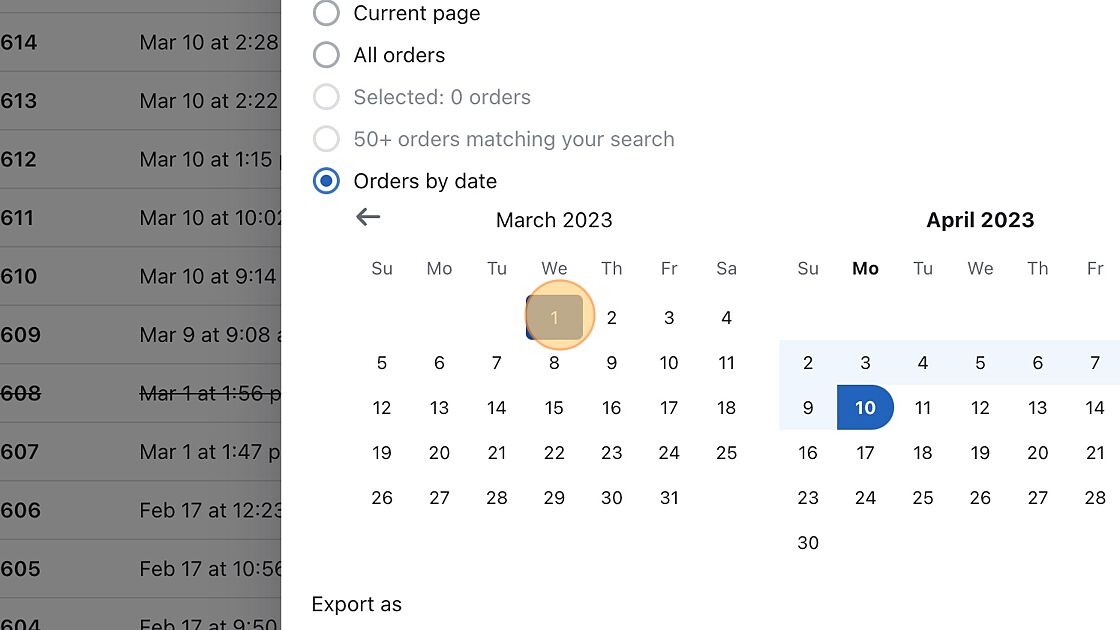Viewport: 1120px width, 630px height.
Task: Go to previous month with back arrow
Action: coord(368,217)
